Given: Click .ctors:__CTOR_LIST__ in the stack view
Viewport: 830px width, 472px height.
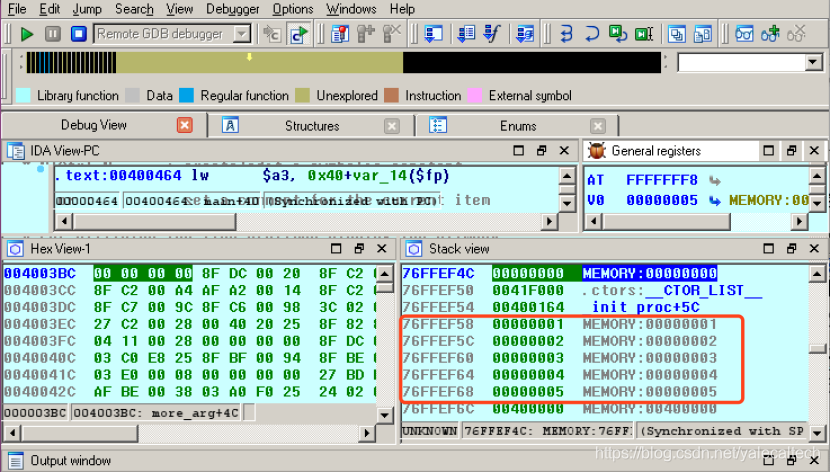Looking at the screenshot, I should (x=672, y=291).
